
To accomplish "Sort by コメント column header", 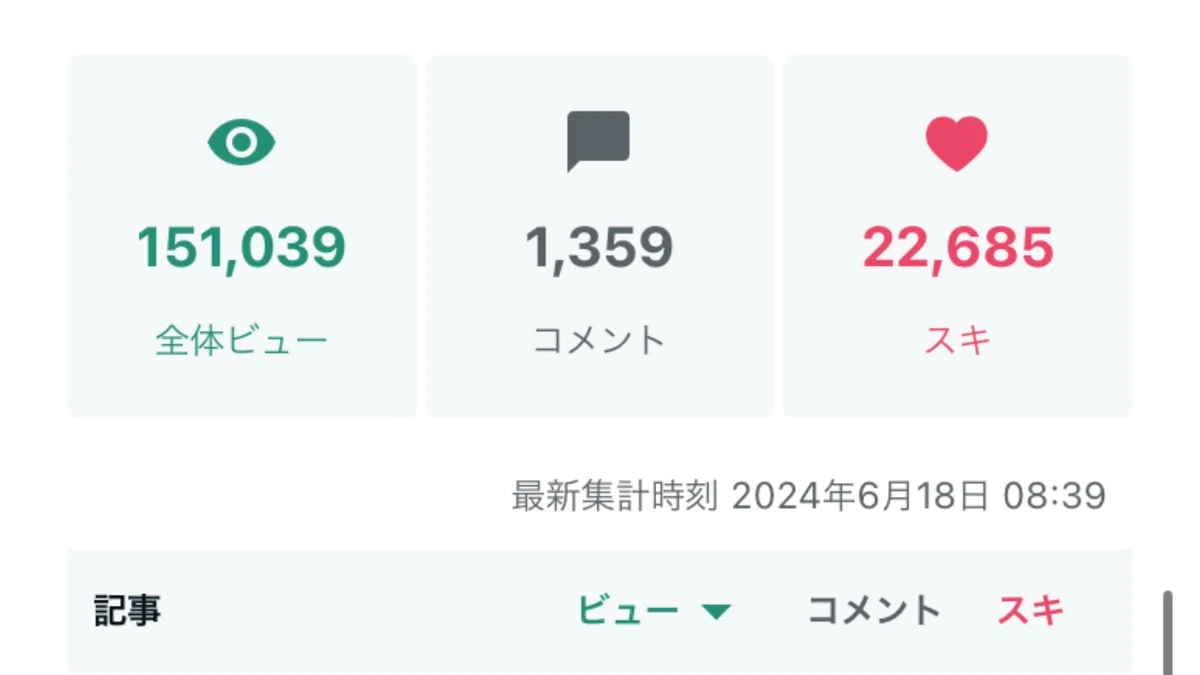I will point(874,610).
